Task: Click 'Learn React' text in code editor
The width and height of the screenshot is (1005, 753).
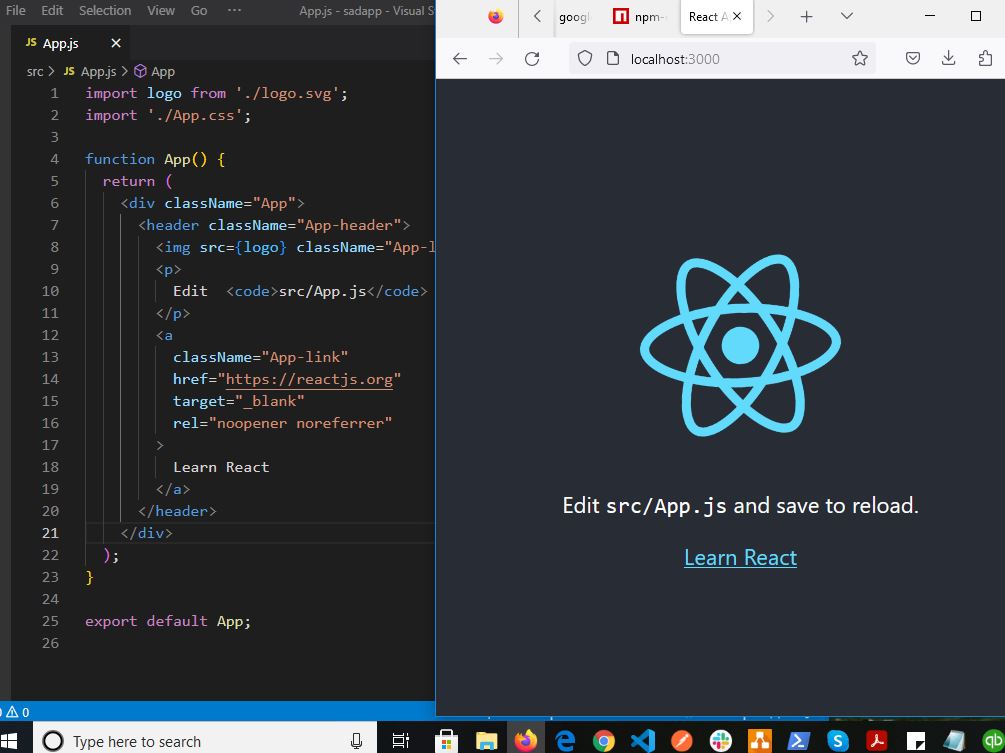Action: point(221,467)
